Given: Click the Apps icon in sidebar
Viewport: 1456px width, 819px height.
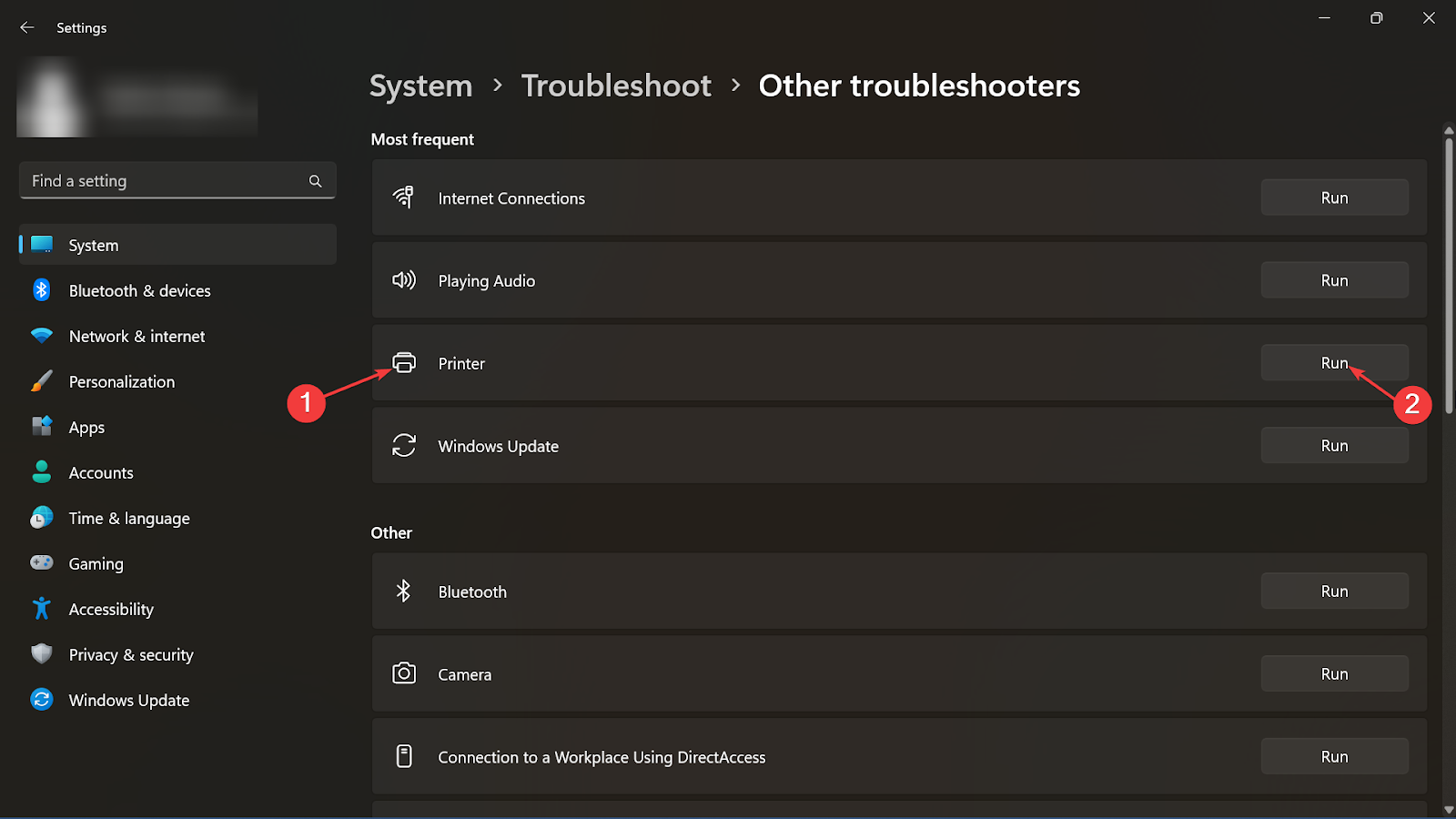Looking at the screenshot, I should pyautogui.click(x=42, y=426).
